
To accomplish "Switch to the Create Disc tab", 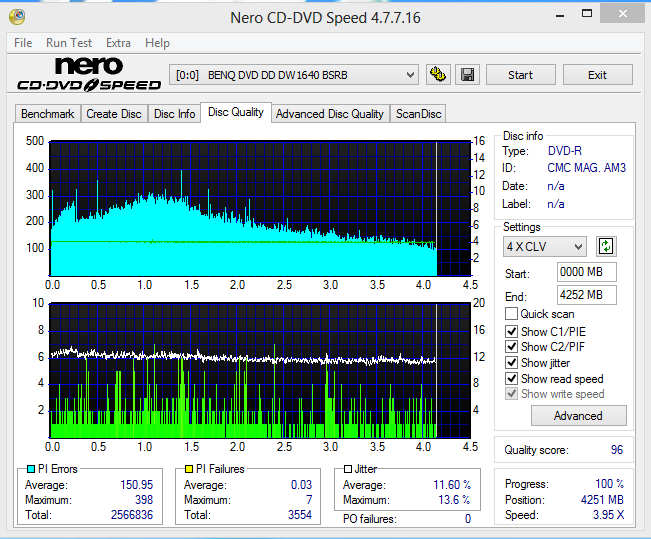I will 114,114.
